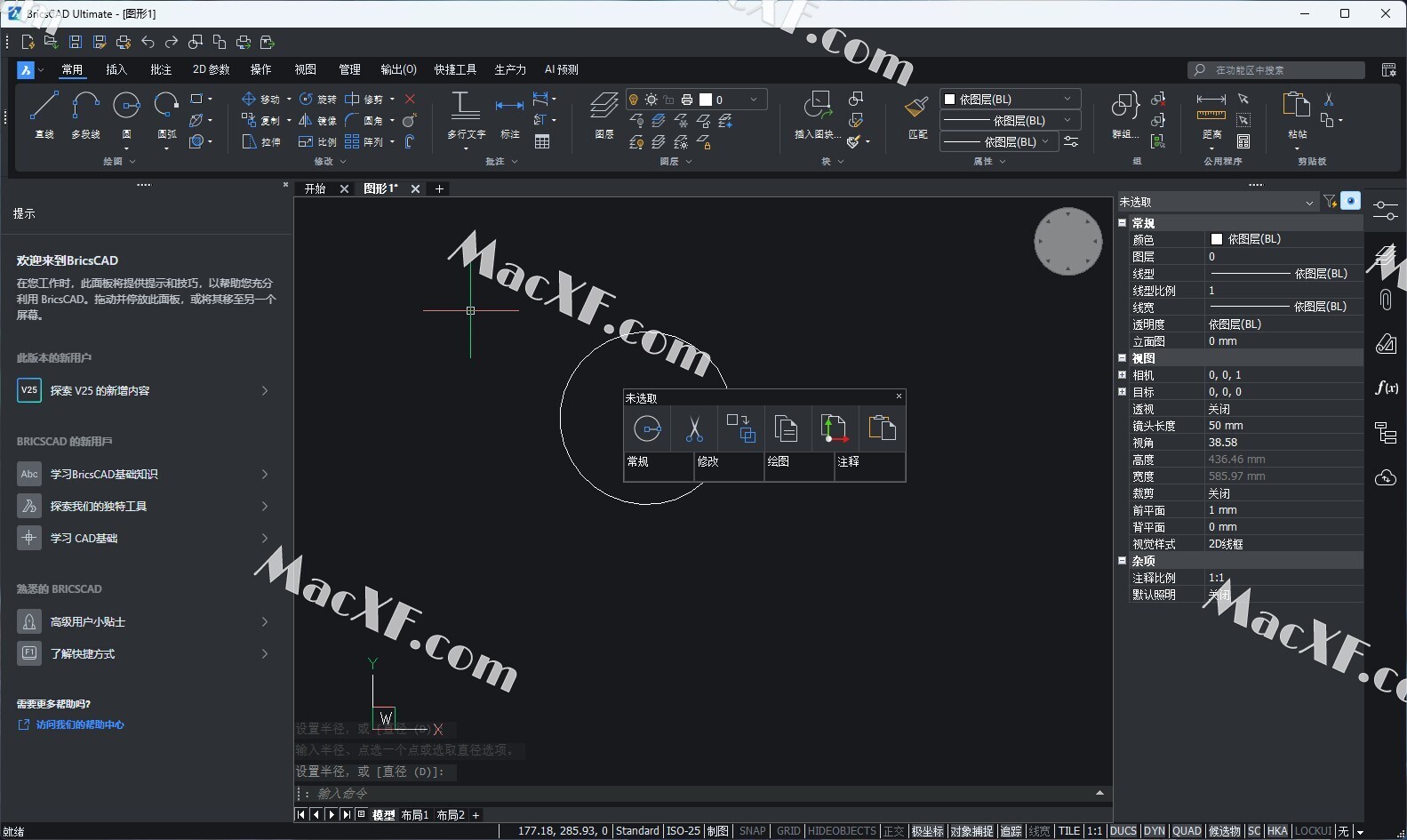Viewport: 1407px width, 840px height.
Task: Insert a table from the annotate group
Action: [x=542, y=142]
